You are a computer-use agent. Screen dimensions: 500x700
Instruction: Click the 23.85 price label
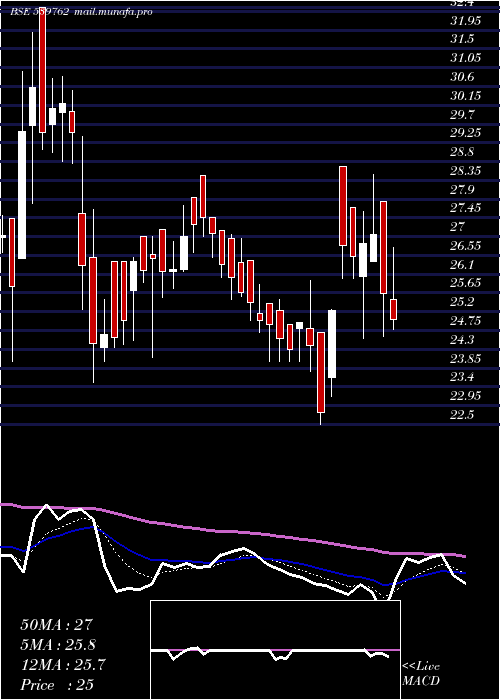[x=465, y=358]
